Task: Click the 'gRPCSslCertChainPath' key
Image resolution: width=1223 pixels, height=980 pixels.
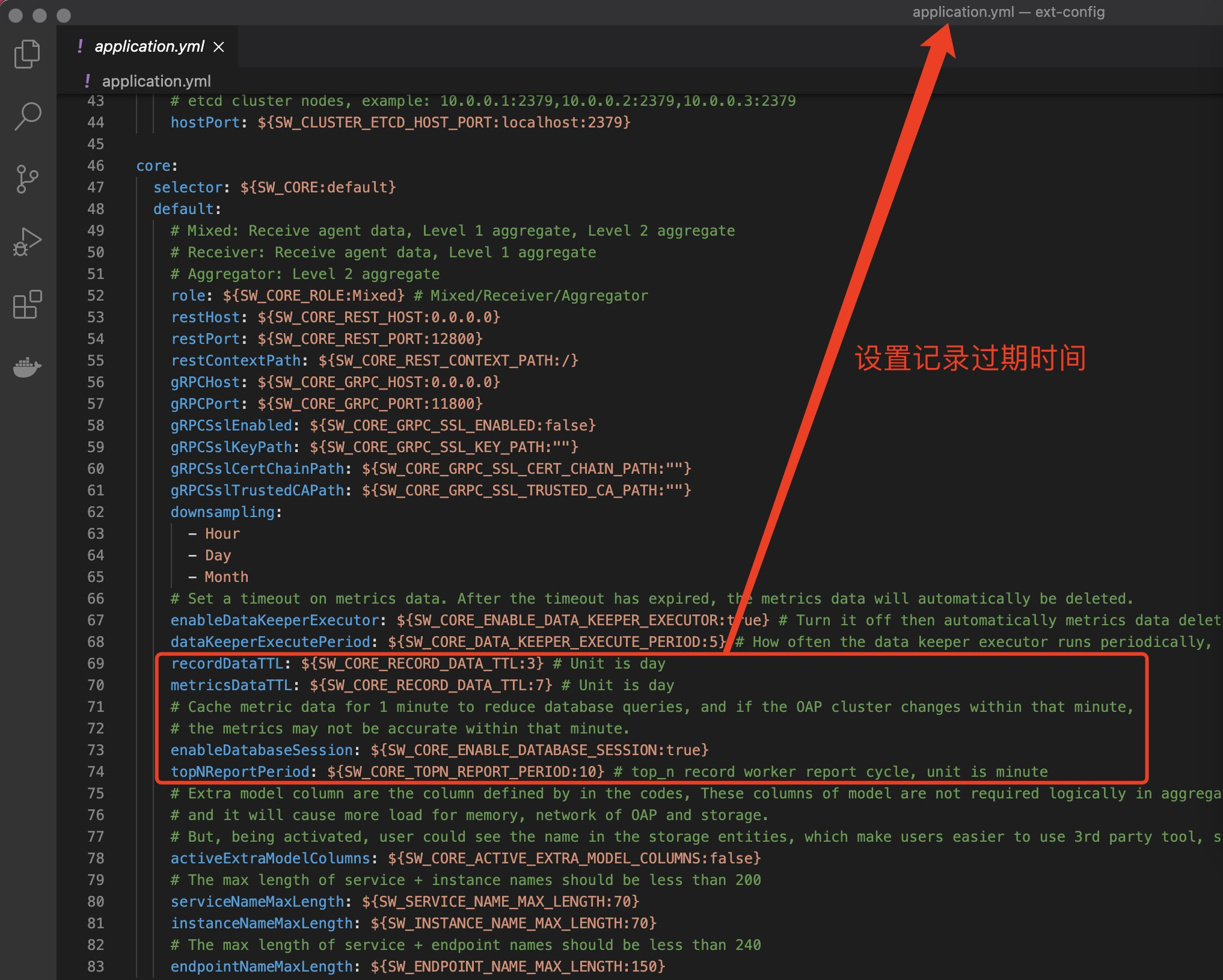Action: [257, 468]
